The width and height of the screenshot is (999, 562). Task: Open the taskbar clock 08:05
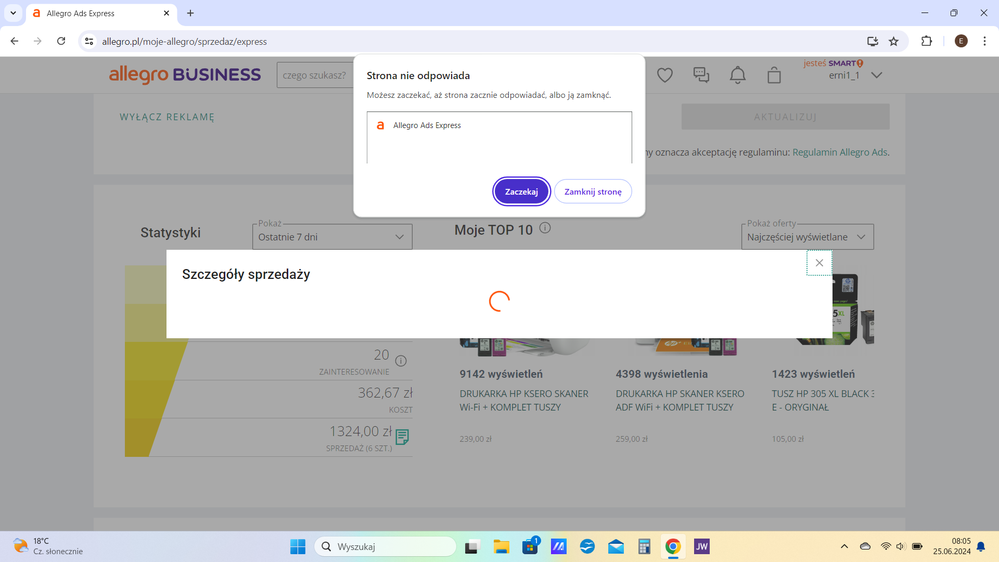(952, 547)
